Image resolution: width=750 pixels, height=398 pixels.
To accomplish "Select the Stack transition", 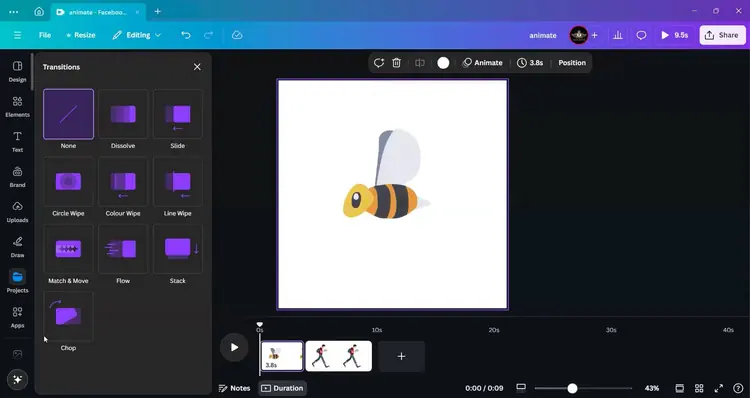I will click(x=177, y=249).
